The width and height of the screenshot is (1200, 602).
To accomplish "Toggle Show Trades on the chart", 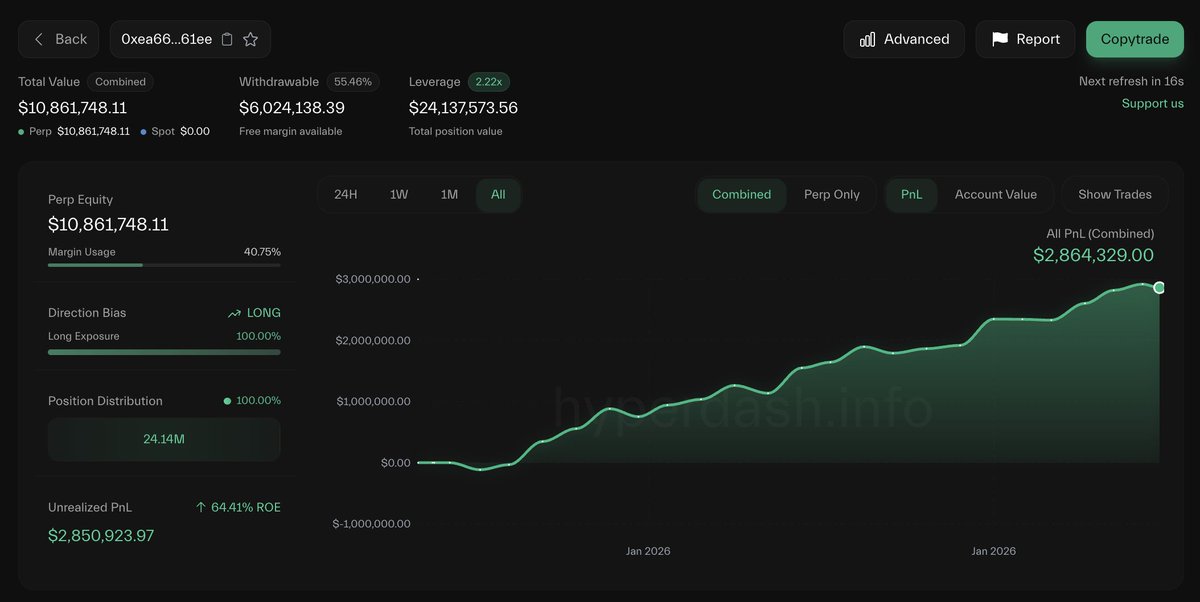I will [x=1114, y=194].
